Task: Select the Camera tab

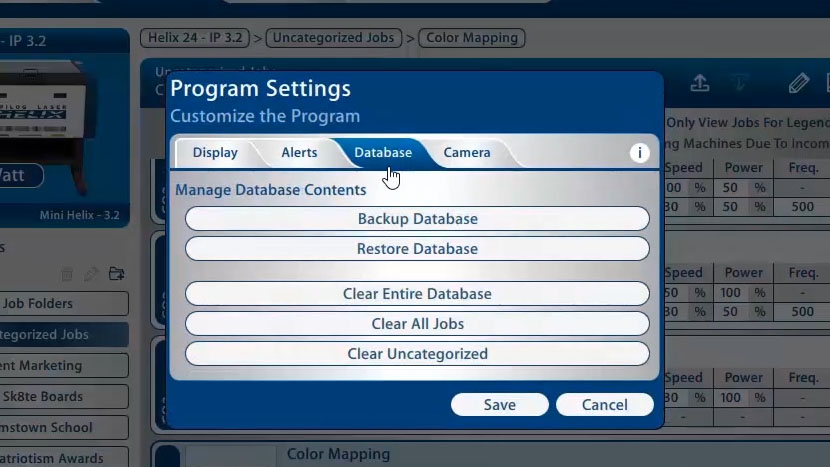Action: (x=467, y=153)
